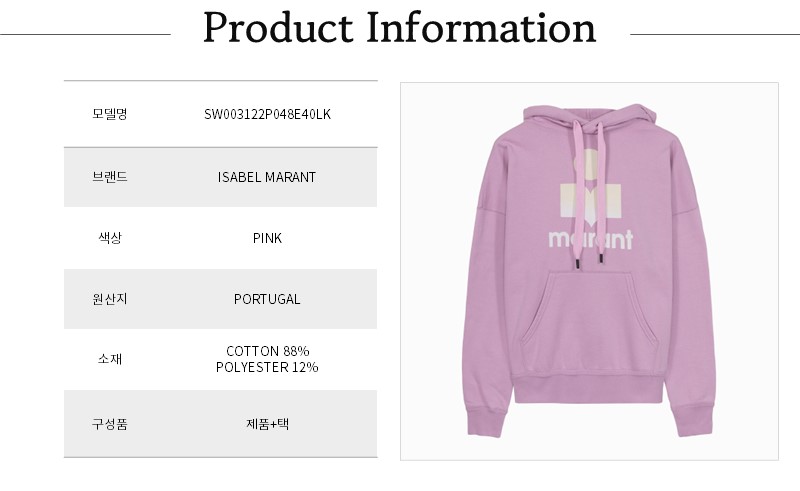Click the Product Information heading

click(400, 29)
